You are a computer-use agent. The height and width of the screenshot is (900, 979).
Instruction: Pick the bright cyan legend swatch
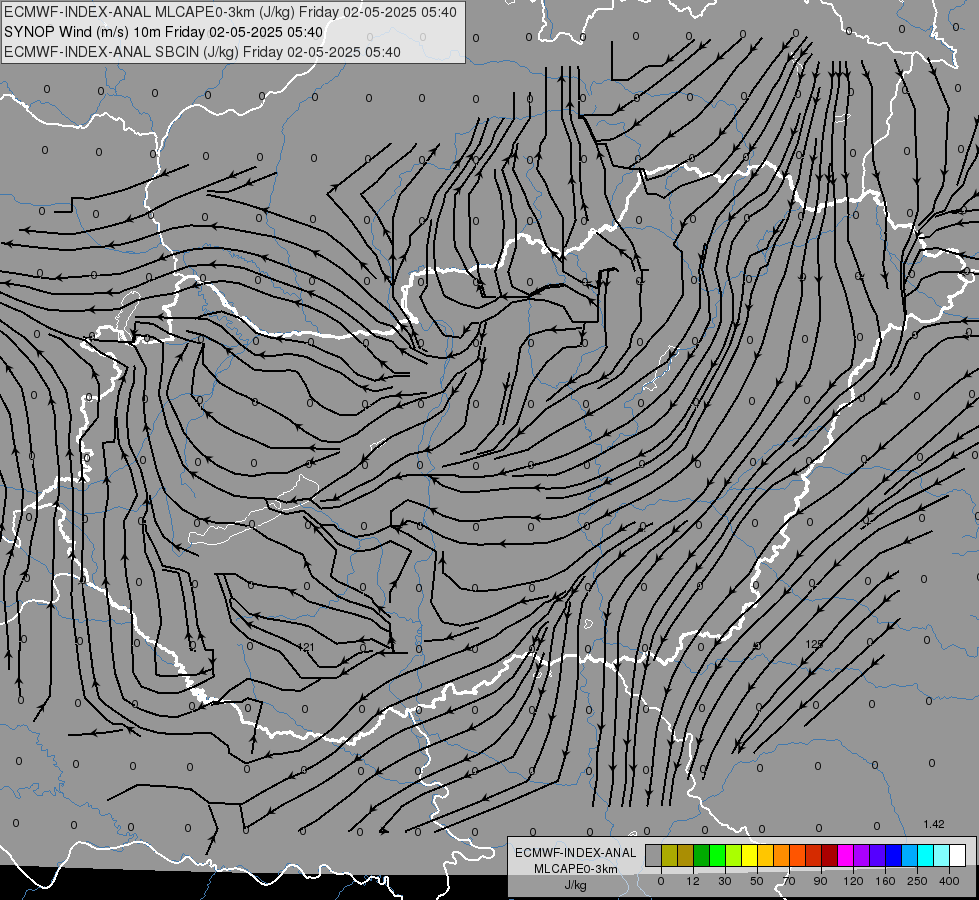927,856
